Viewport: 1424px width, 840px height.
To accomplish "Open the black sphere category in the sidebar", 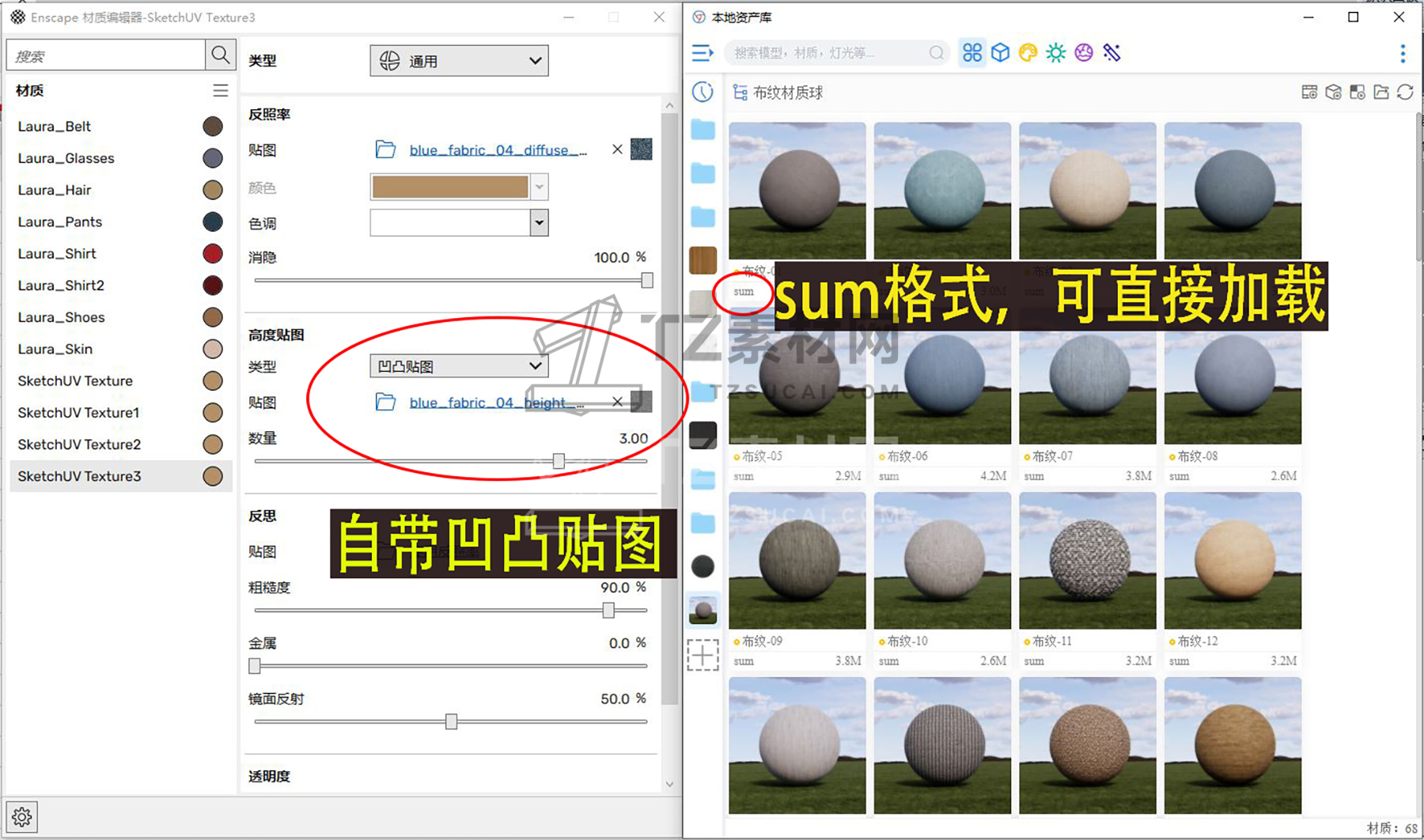I will (x=703, y=566).
